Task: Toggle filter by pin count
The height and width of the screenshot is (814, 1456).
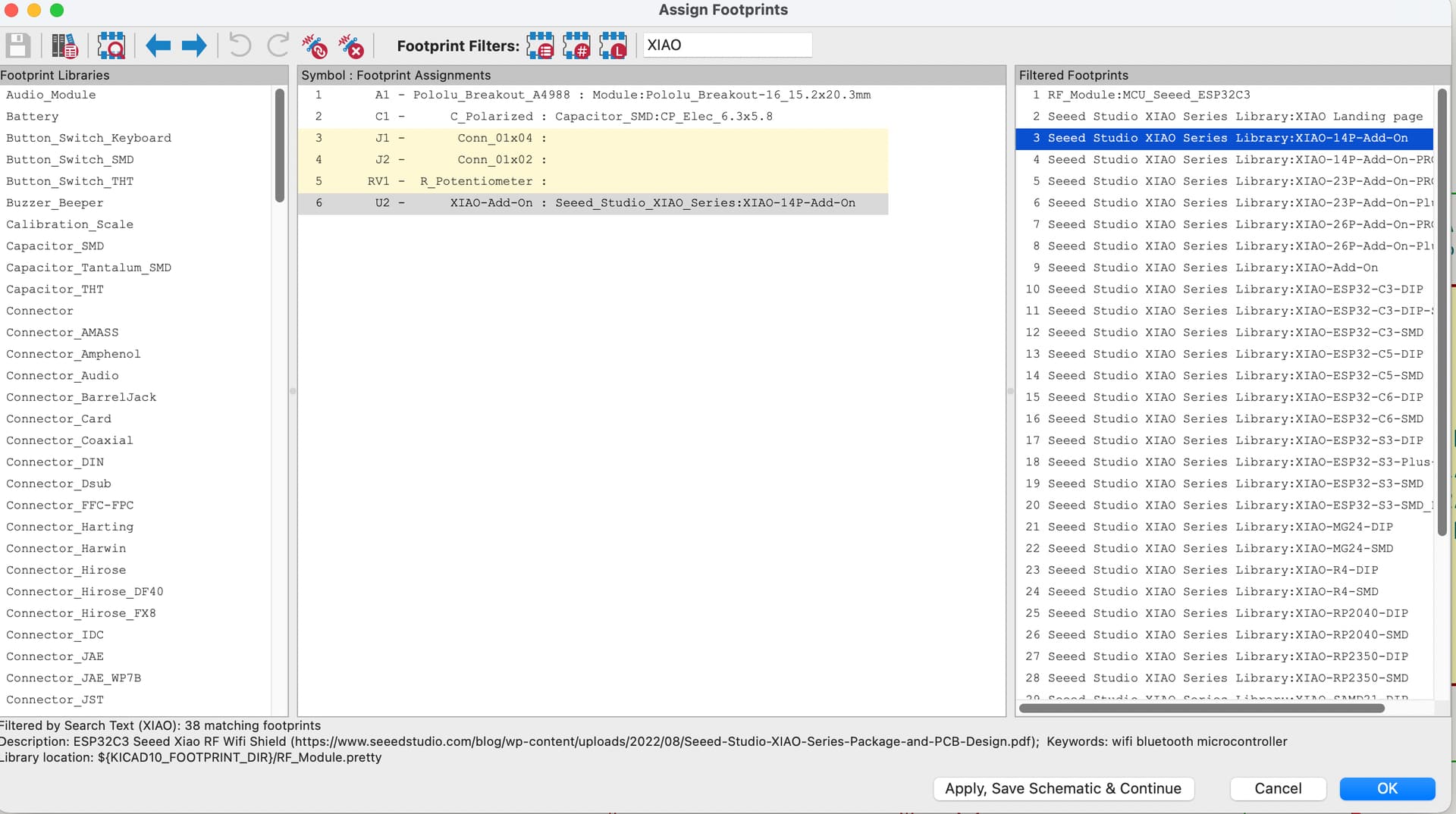Action: click(x=576, y=45)
